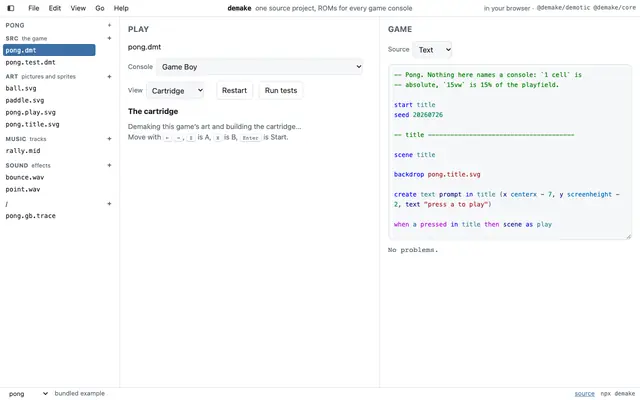Open point.wav sound effect
This screenshot has width=640, height=400.
pyautogui.click(x=23, y=189)
